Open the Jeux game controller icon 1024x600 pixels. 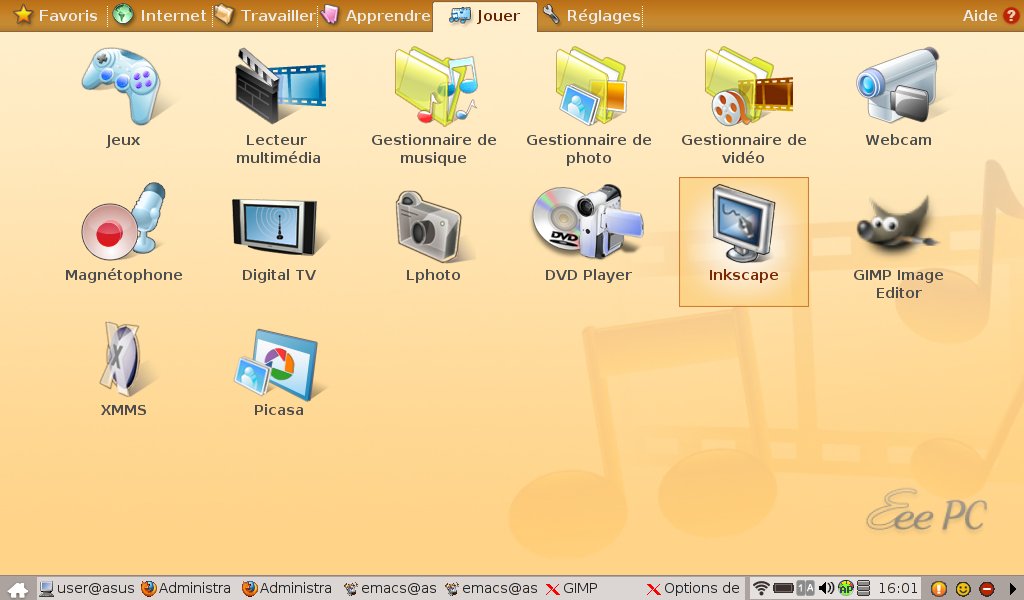pyautogui.click(x=123, y=85)
